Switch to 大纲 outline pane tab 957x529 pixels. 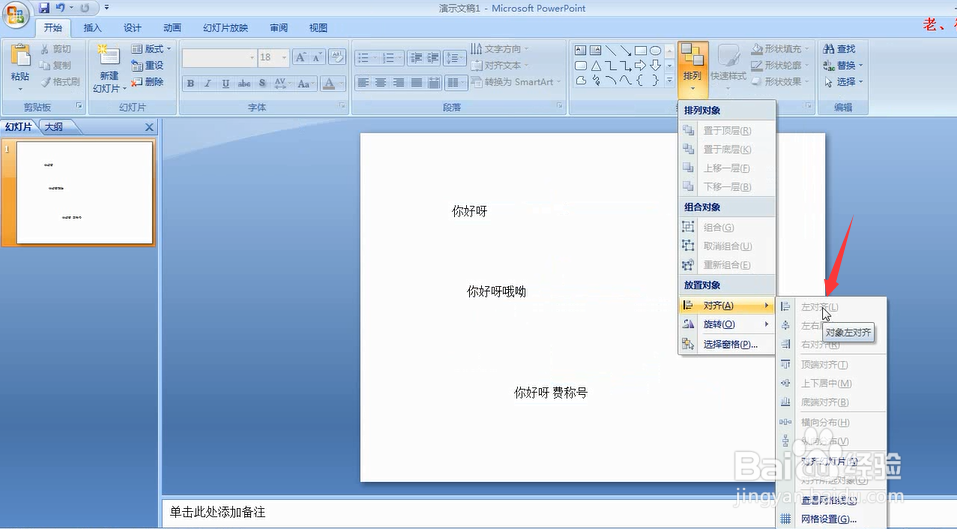tap(54, 127)
